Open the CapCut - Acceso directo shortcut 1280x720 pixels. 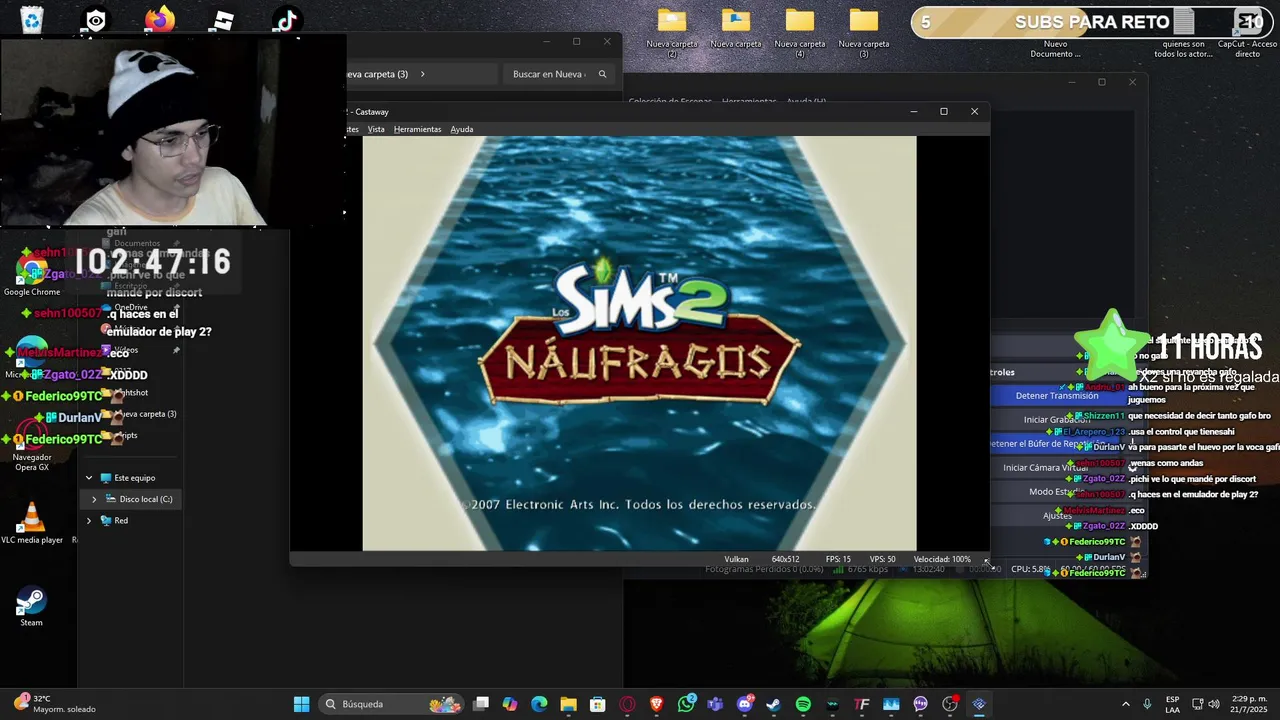(1247, 32)
